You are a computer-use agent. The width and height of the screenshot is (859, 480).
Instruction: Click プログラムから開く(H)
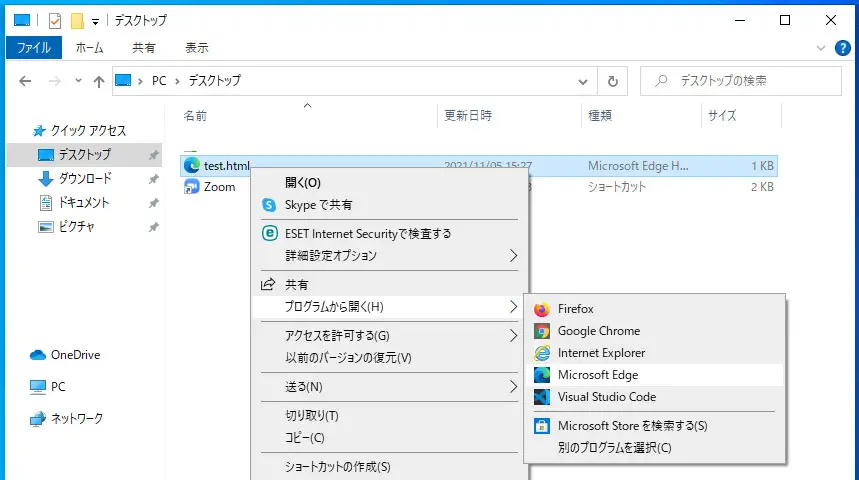pos(389,307)
